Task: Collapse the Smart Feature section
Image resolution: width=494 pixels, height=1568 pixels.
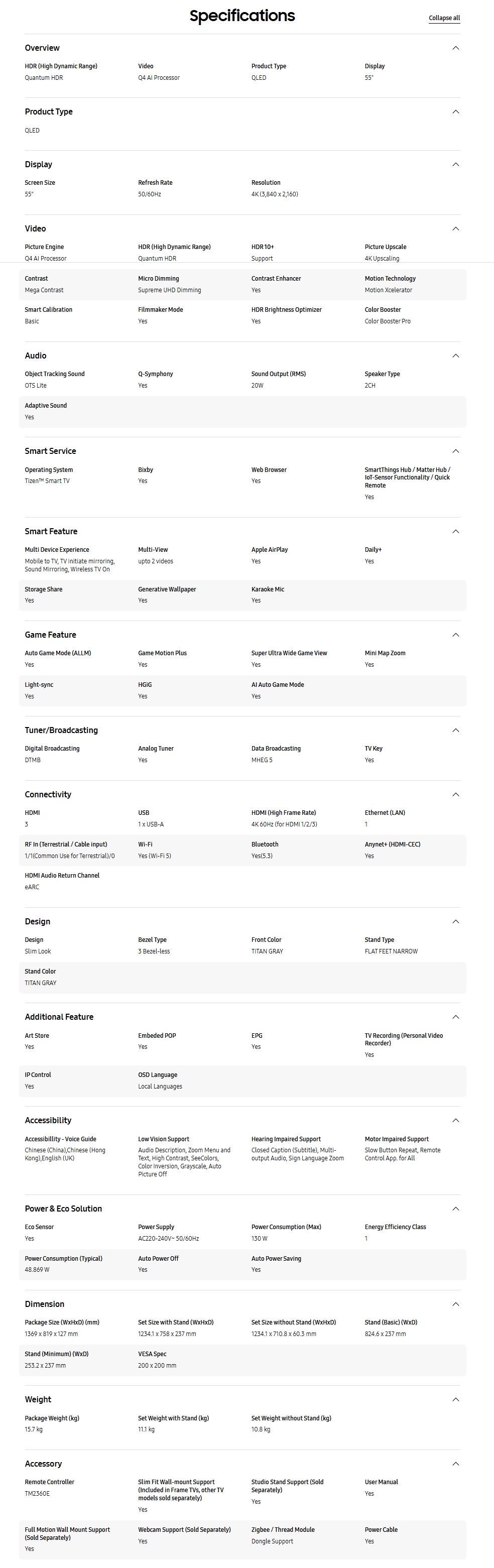Action: (x=456, y=531)
